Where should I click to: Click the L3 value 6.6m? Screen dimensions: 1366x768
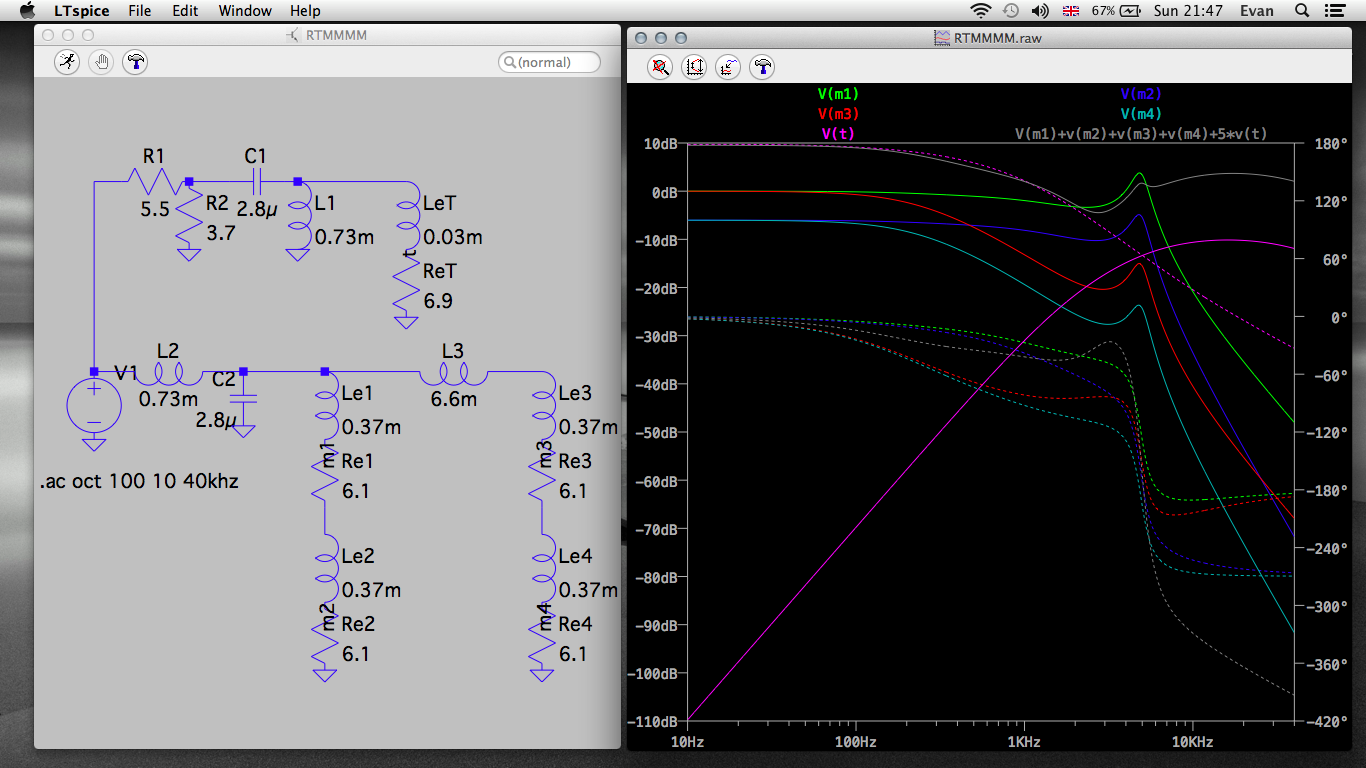(x=453, y=399)
